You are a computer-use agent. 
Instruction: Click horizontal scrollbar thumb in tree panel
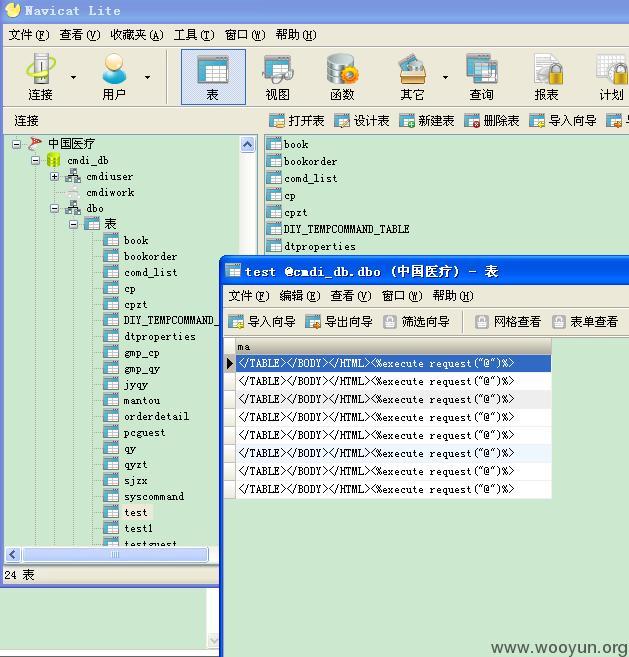coord(115,555)
